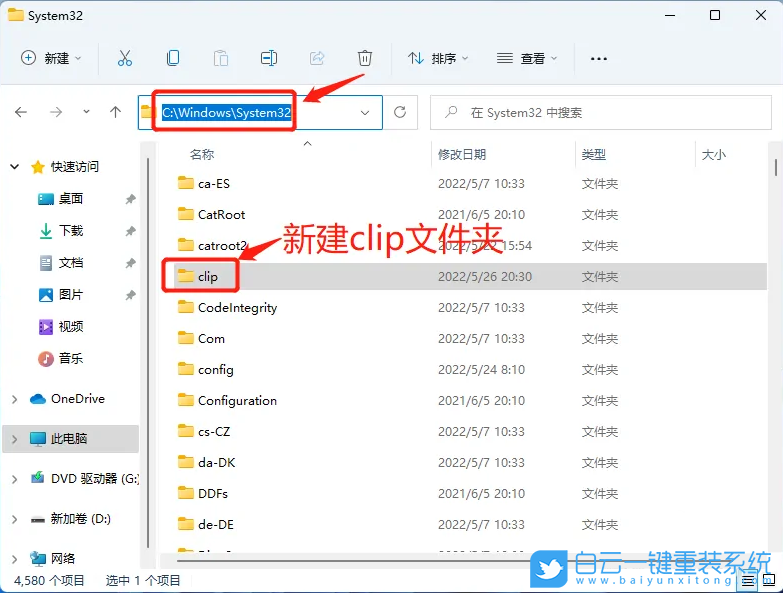This screenshot has width=783, height=593.
Task: Open the 新建 New dropdown
Action: pos(51,58)
